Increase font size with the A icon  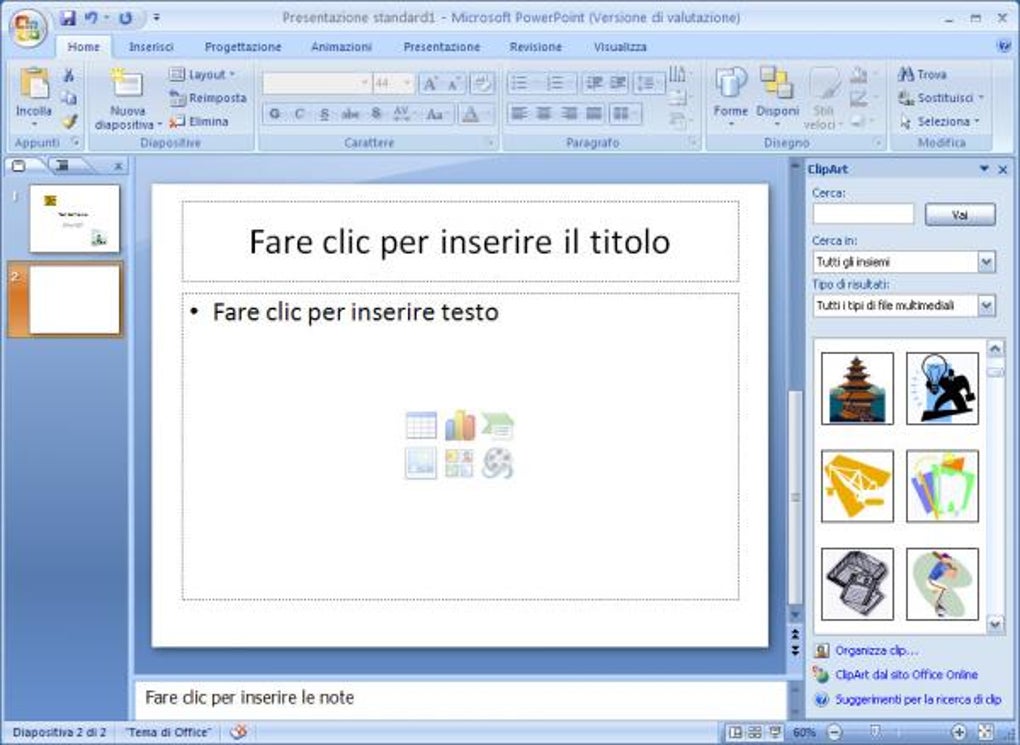coord(429,83)
